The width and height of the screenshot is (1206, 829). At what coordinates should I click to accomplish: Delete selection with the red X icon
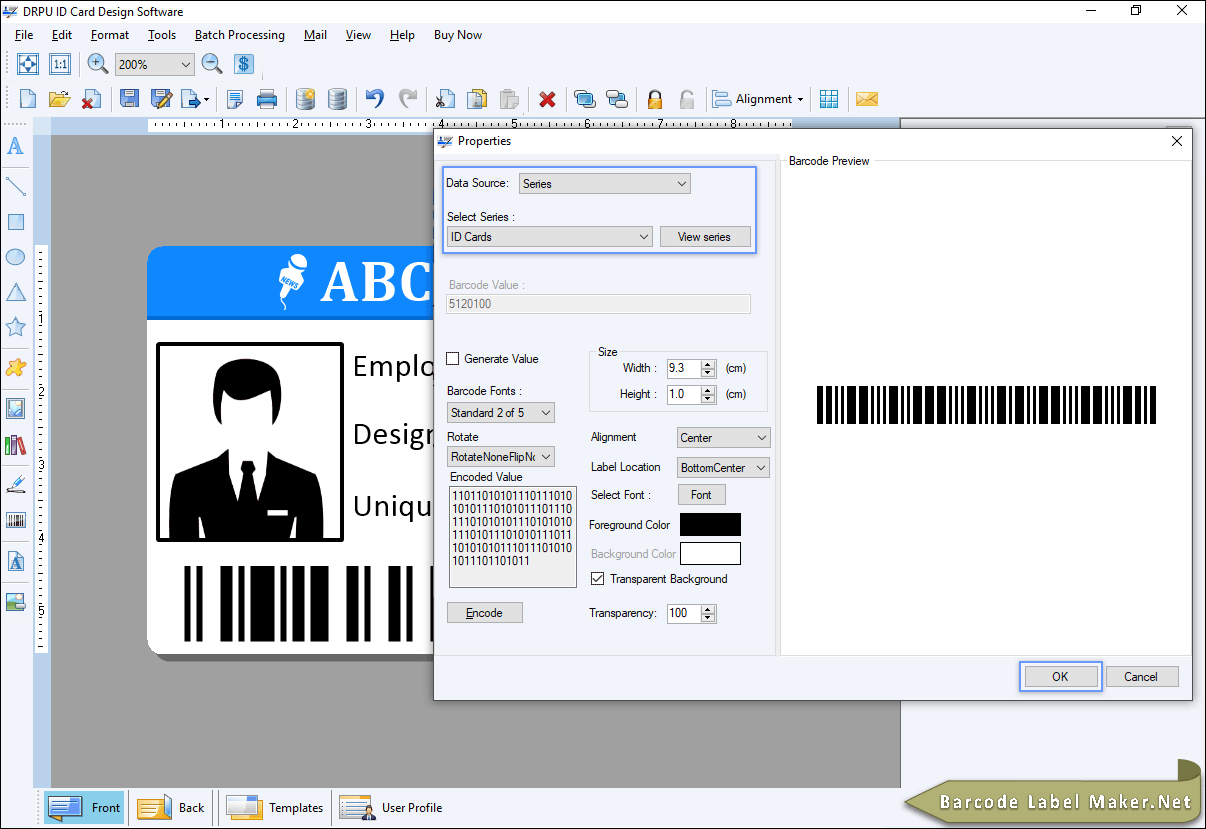[x=547, y=99]
